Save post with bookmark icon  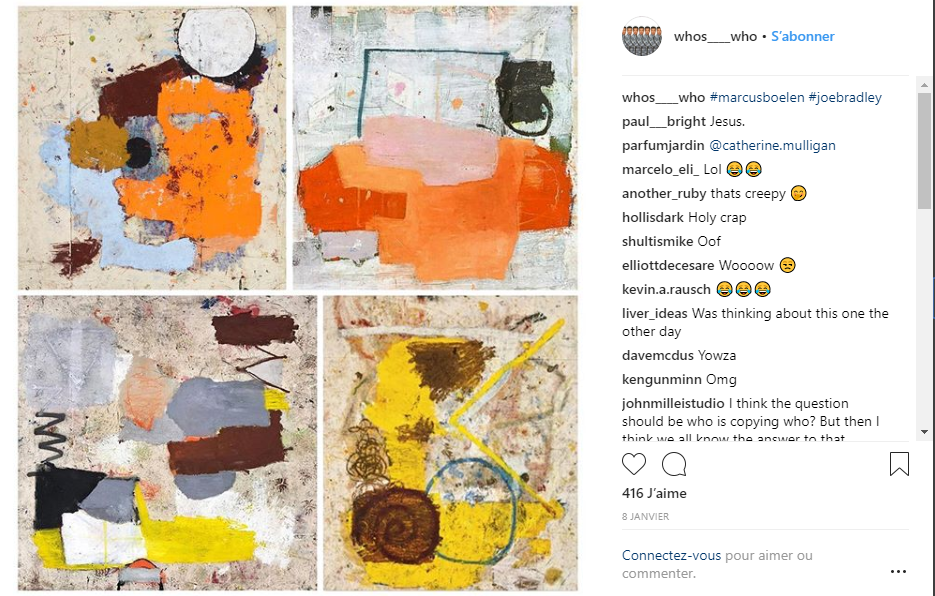pyautogui.click(x=899, y=464)
